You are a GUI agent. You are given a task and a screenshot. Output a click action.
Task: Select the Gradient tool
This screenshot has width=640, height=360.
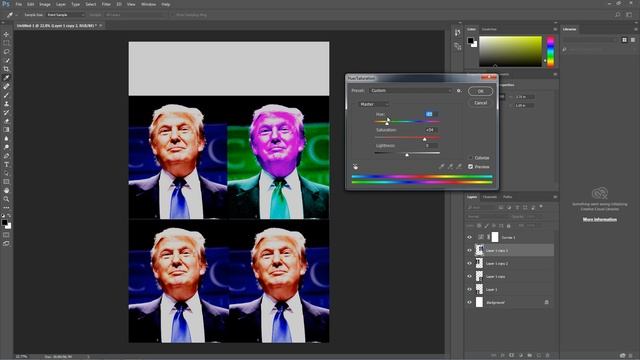tap(6, 130)
